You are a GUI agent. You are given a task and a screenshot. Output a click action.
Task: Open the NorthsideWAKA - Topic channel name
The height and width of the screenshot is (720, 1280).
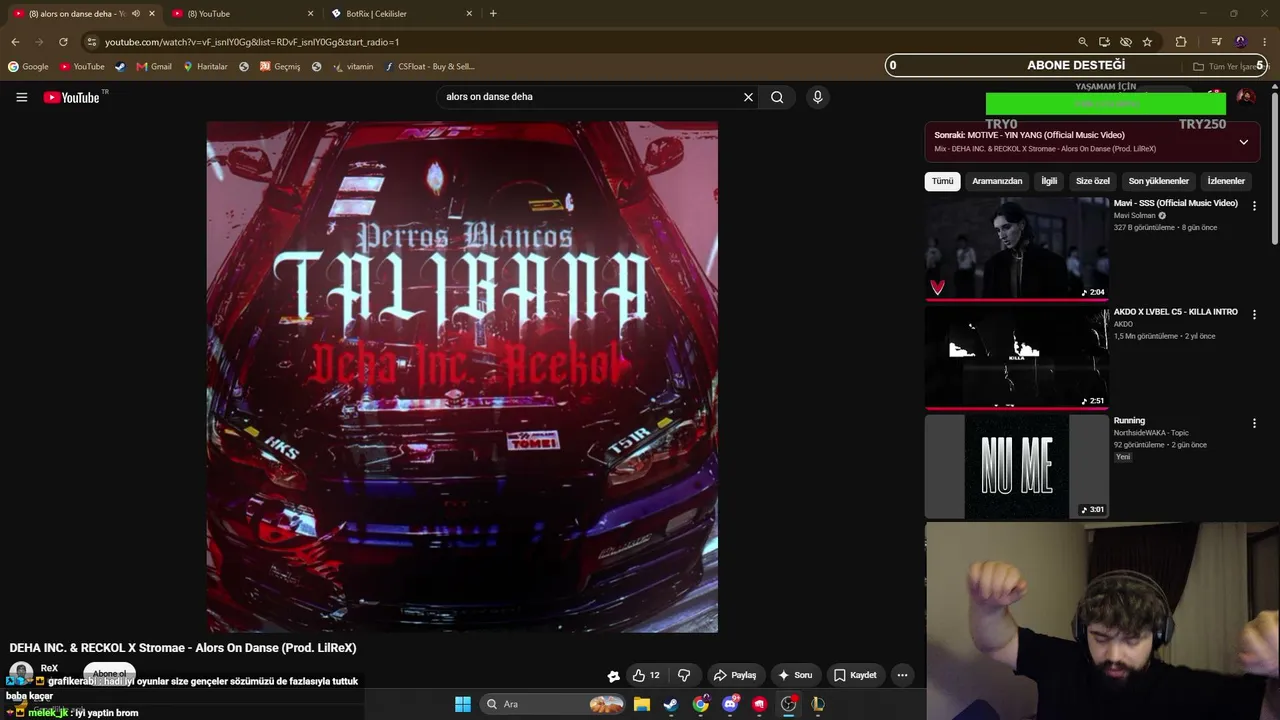(1151, 433)
